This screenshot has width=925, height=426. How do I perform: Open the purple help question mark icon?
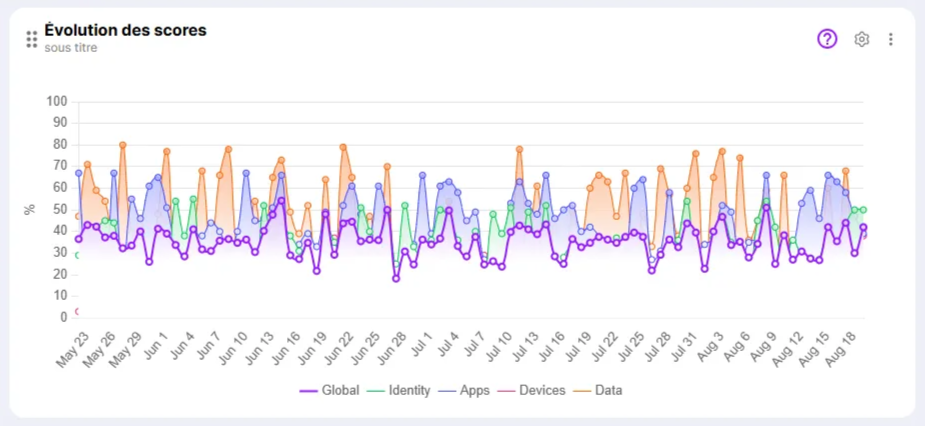(827, 39)
